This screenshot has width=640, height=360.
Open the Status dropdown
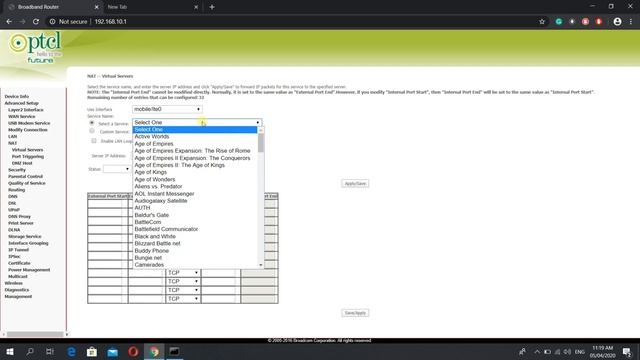(117, 169)
